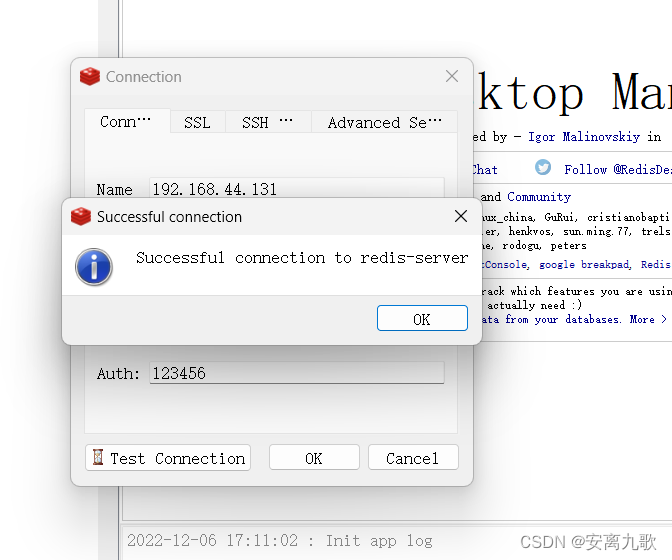The width and height of the screenshot is (672, 560).
Task: Click the Redis icon in Connection title bar
Action: 90,77
